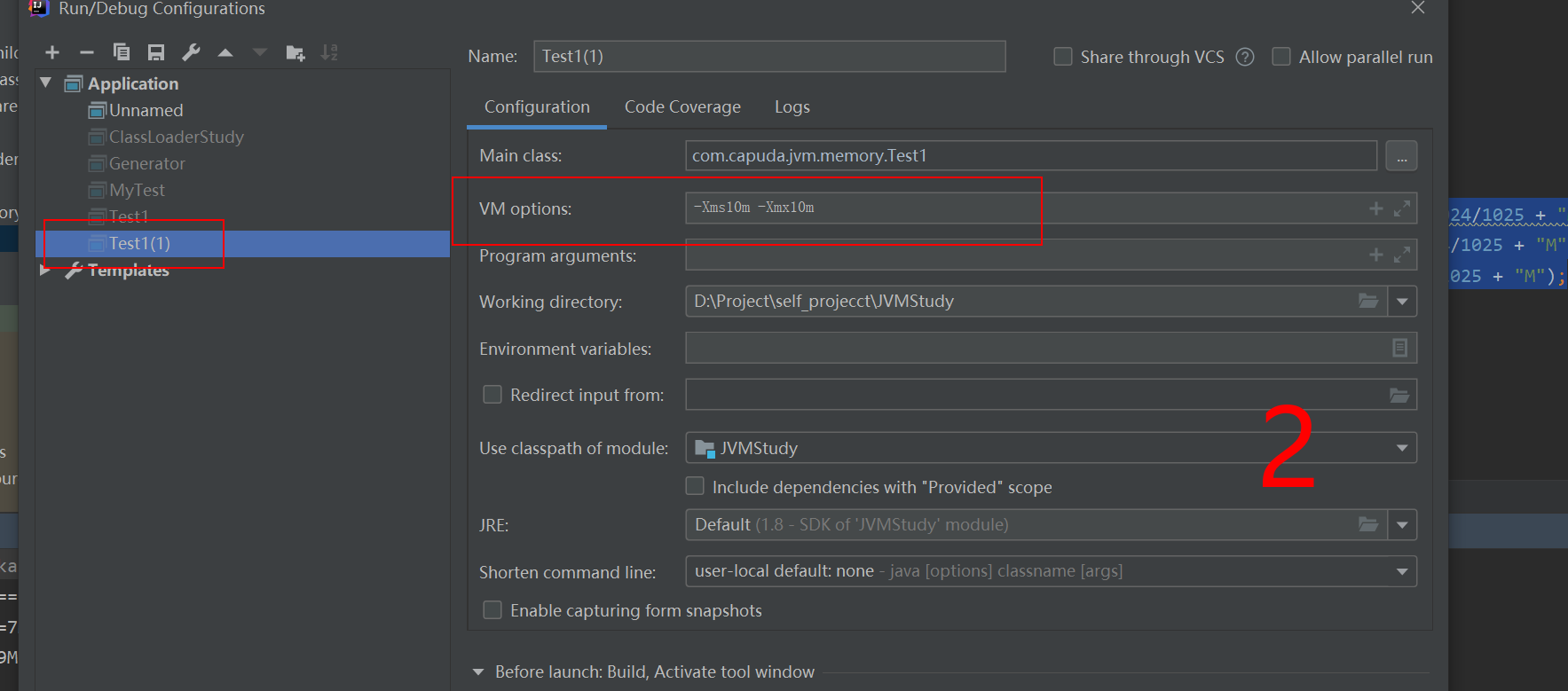Screen dimensions: 1568x691
Task: Open Shorten command line dropdown
Action: coord(1402,572)
